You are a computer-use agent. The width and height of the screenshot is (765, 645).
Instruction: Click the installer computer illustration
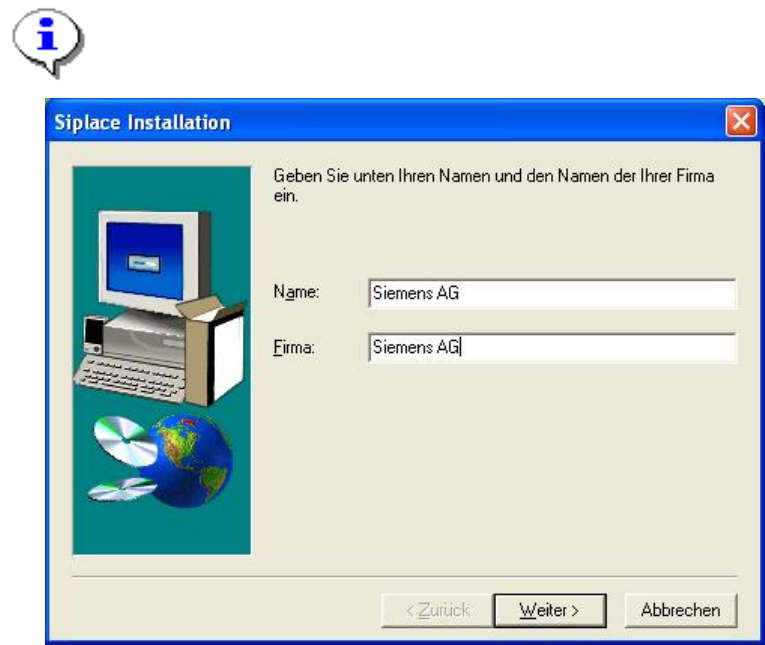tap(161, 360)
